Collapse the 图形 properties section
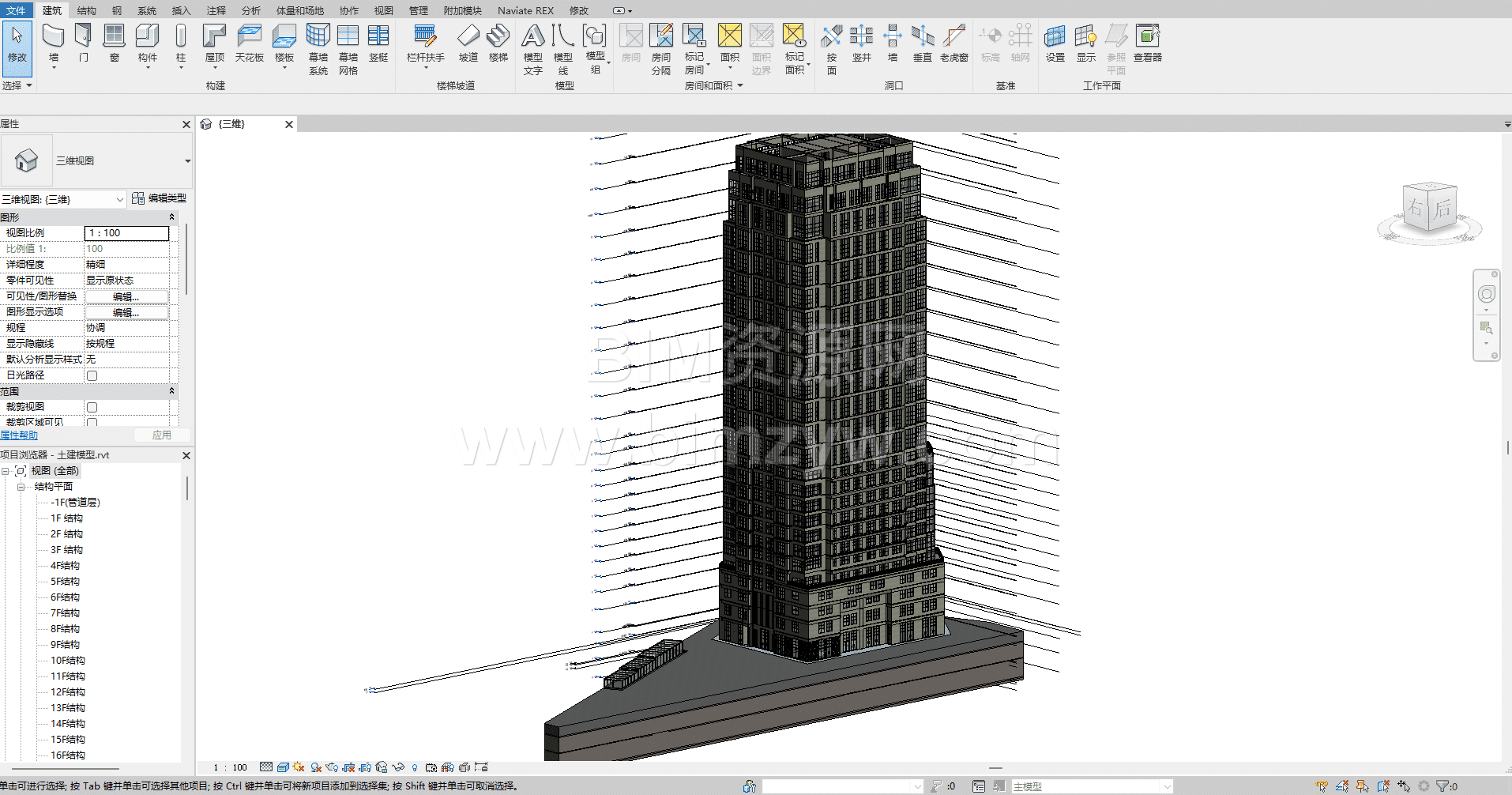 point(171,217)
